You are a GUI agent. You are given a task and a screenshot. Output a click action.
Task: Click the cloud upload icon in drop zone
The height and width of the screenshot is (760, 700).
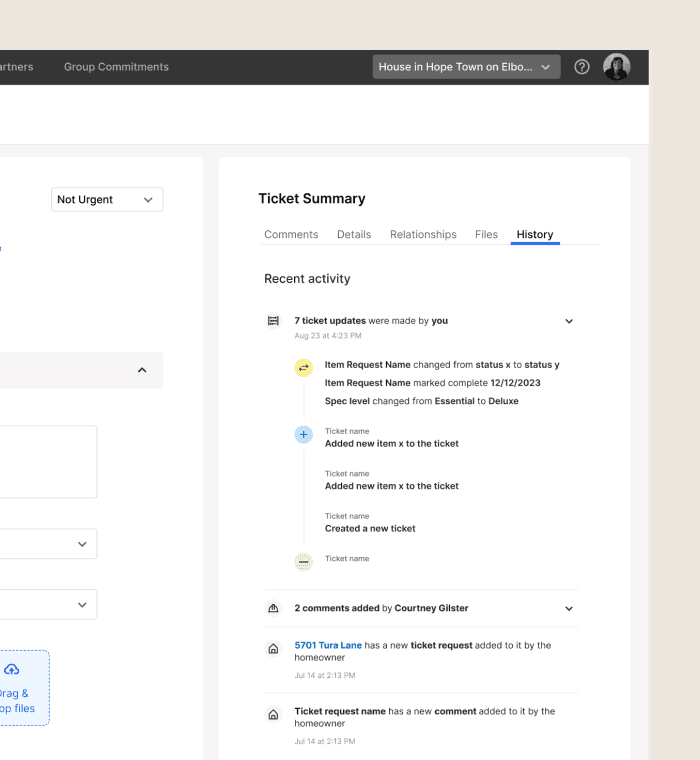[x=12, y=670]
